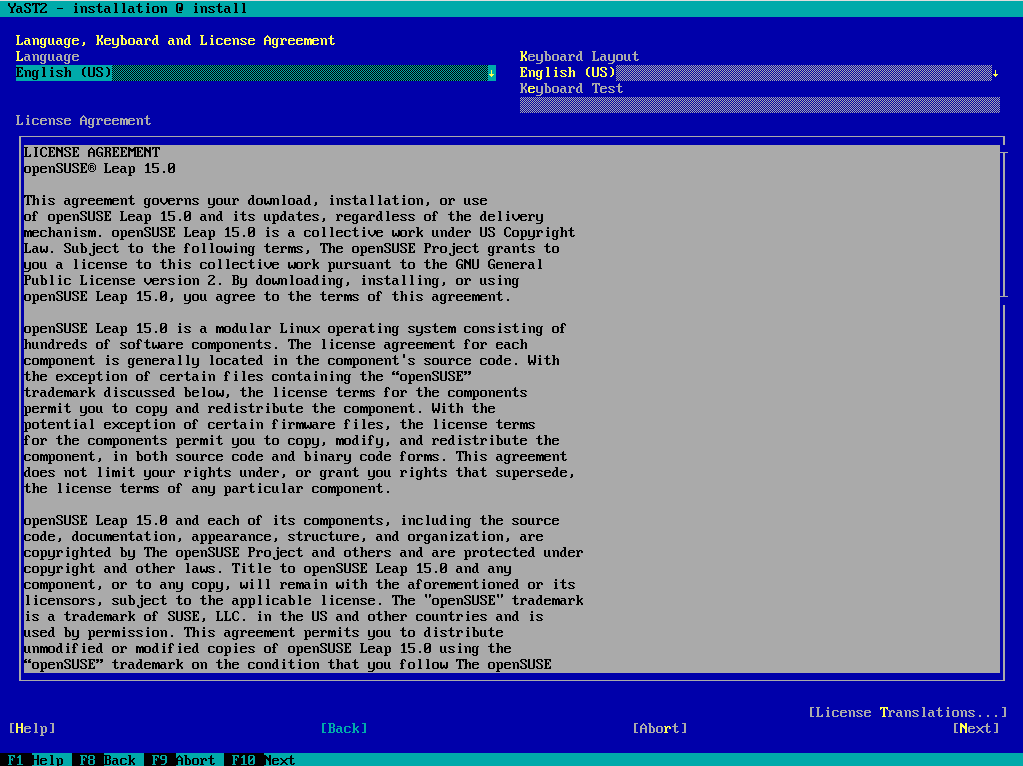The image size is (1023, 766).
Task: Click the [Help] button
Action: pos(32,728)
